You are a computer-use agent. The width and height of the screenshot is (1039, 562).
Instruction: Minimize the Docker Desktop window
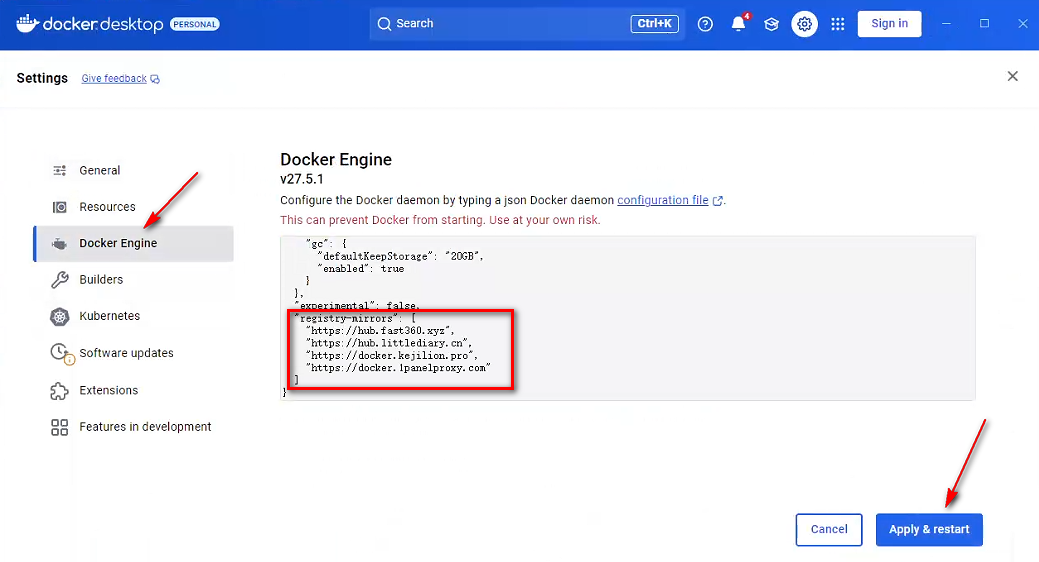pos(946,24)
